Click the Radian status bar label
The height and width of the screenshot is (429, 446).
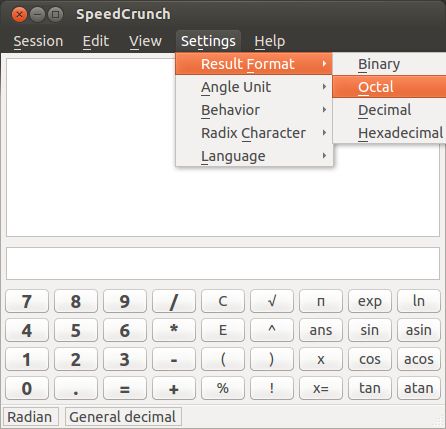(x=30, y=417)
